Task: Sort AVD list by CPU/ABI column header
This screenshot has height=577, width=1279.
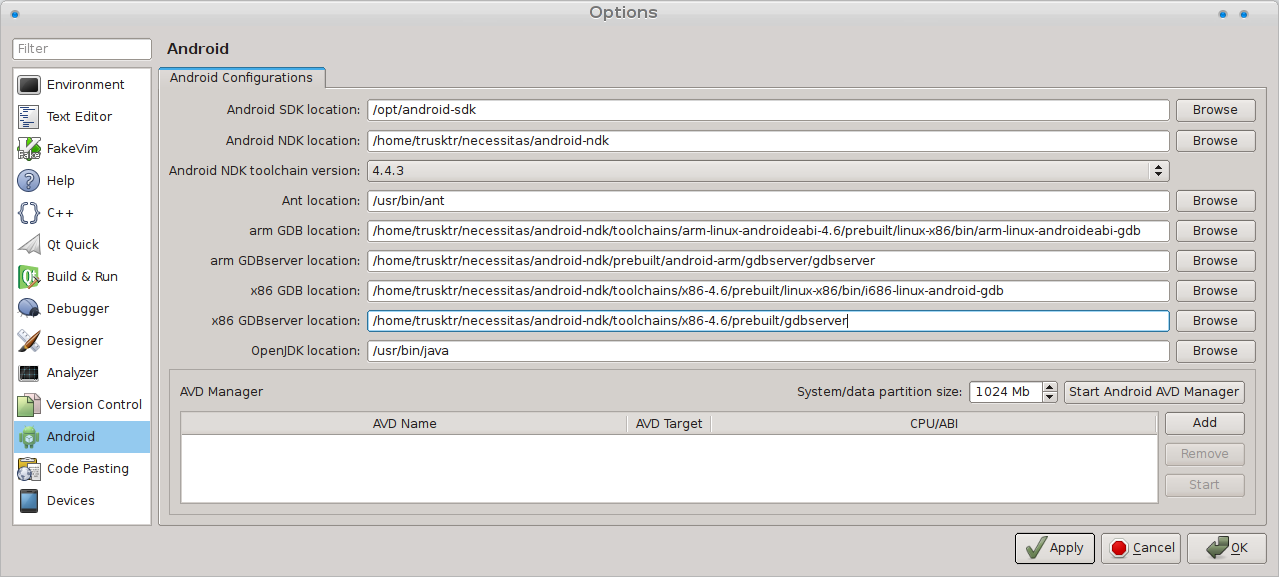Action: click(935, 424)
